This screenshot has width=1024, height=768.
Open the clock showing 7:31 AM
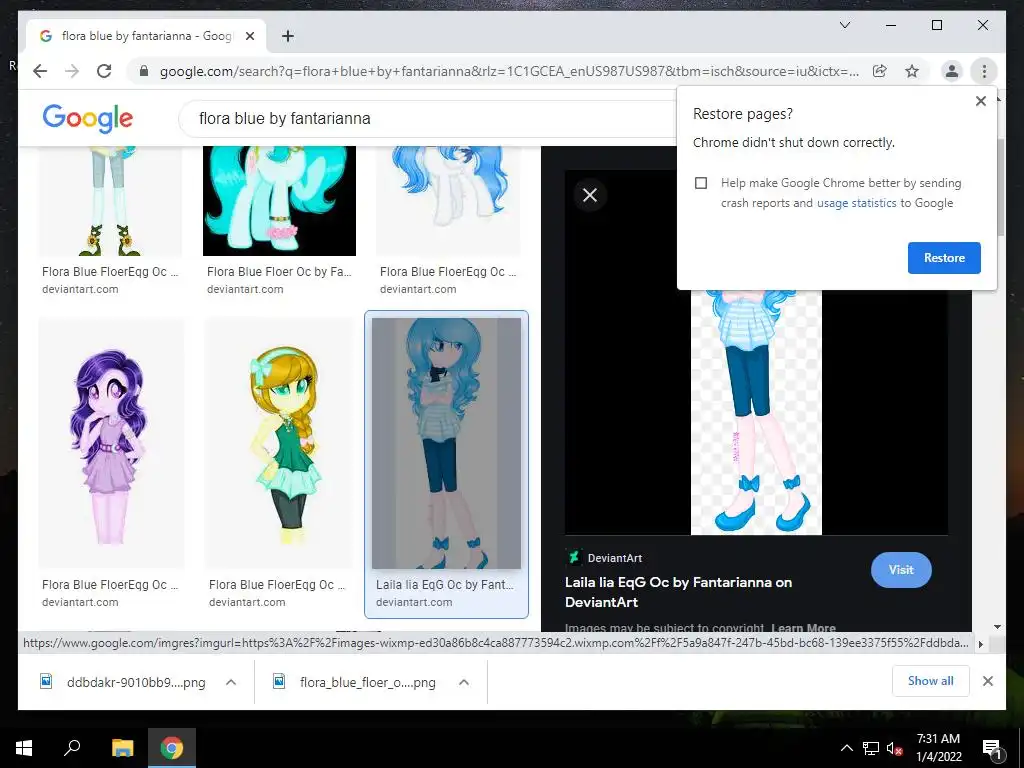938,748
